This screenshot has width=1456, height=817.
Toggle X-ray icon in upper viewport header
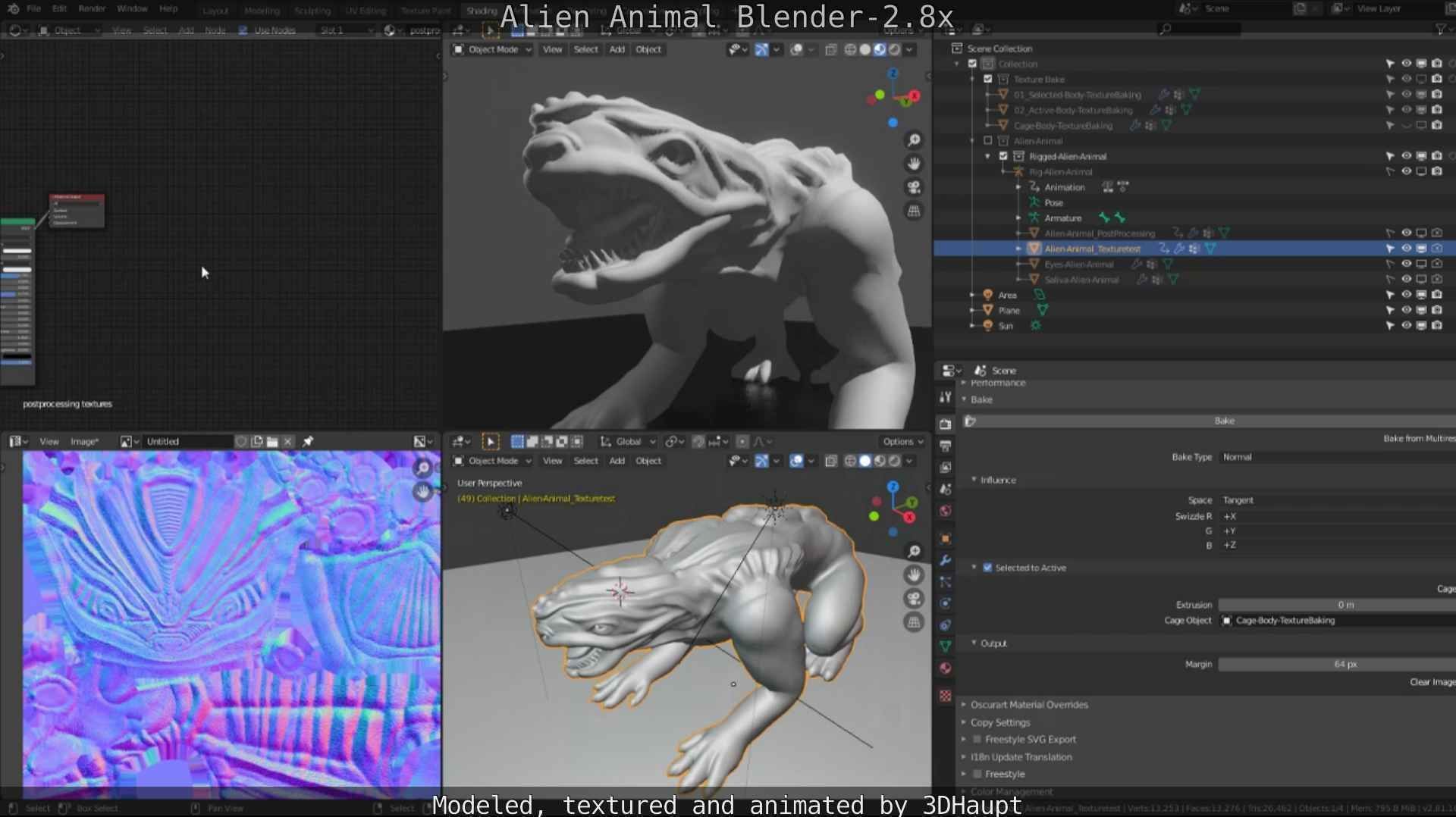(x=831, y=49)
